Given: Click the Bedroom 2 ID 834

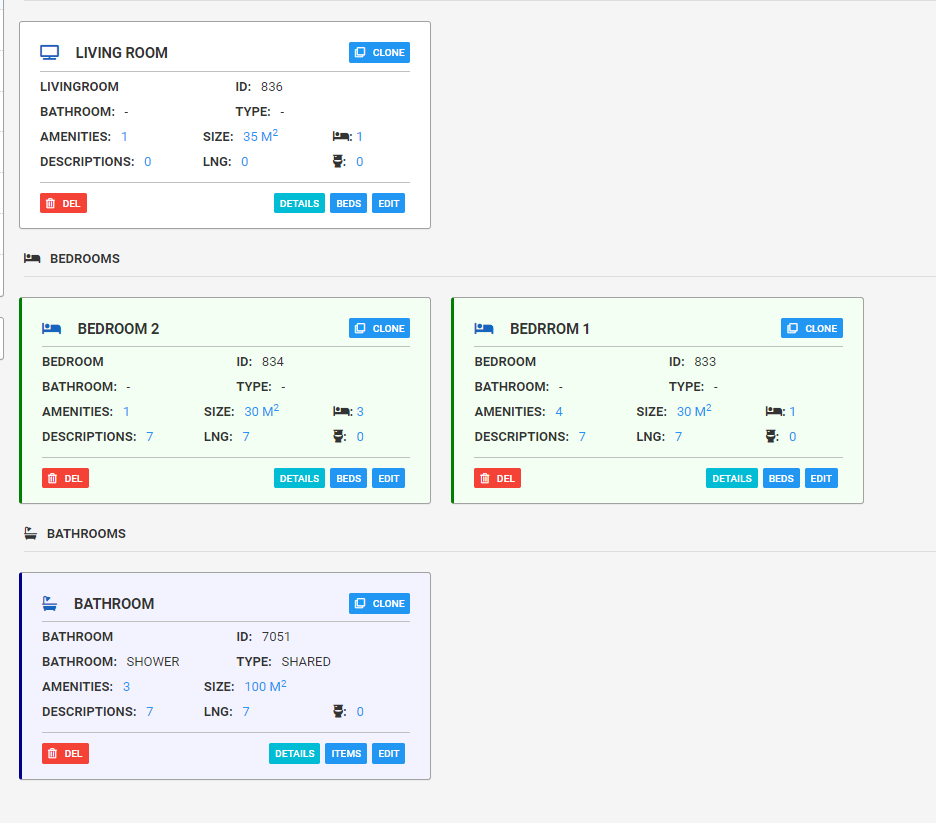Looking at the screenshot, I should pyautogui.click(x=273, y=362).
